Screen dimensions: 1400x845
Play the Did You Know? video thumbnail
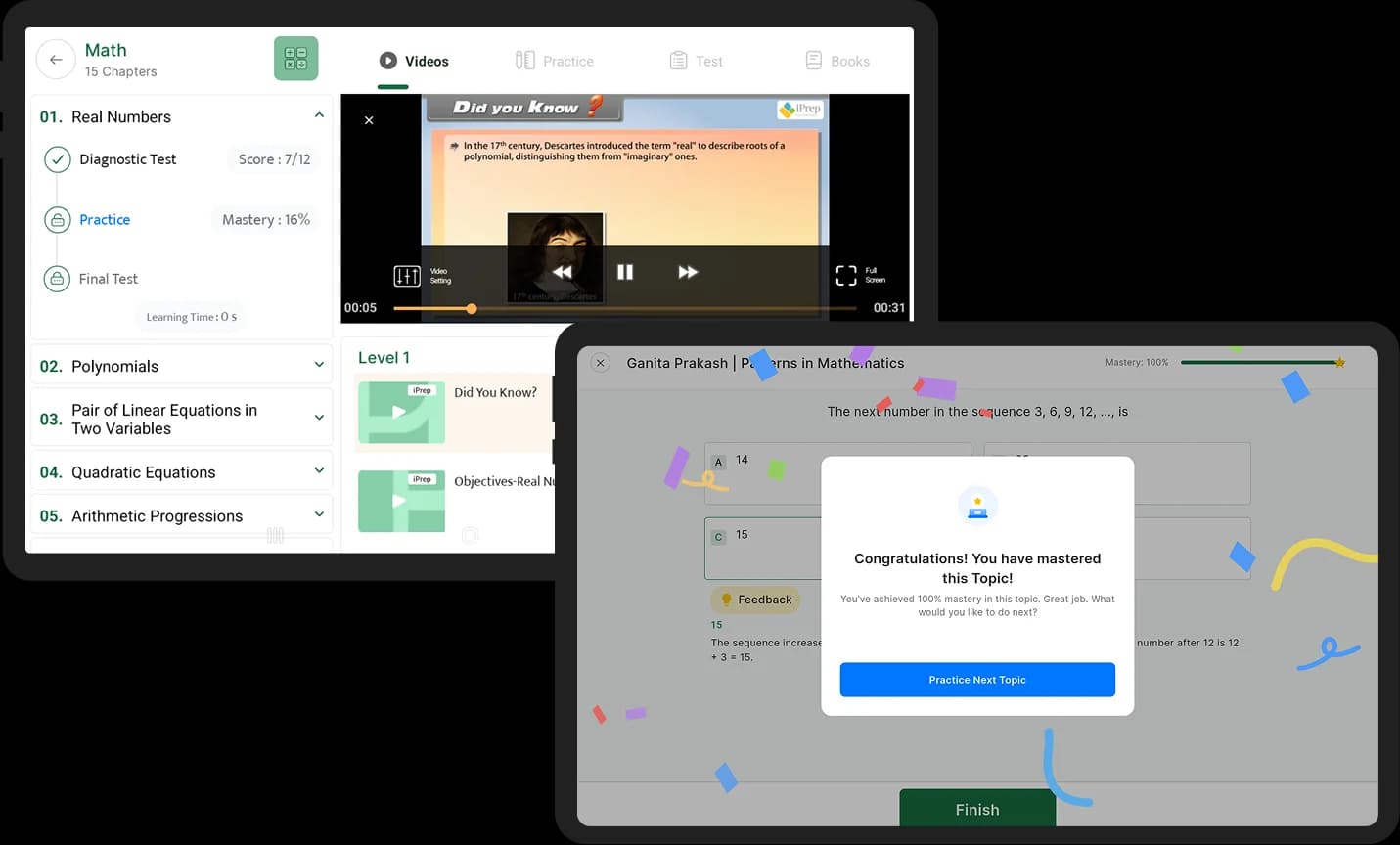401,413
